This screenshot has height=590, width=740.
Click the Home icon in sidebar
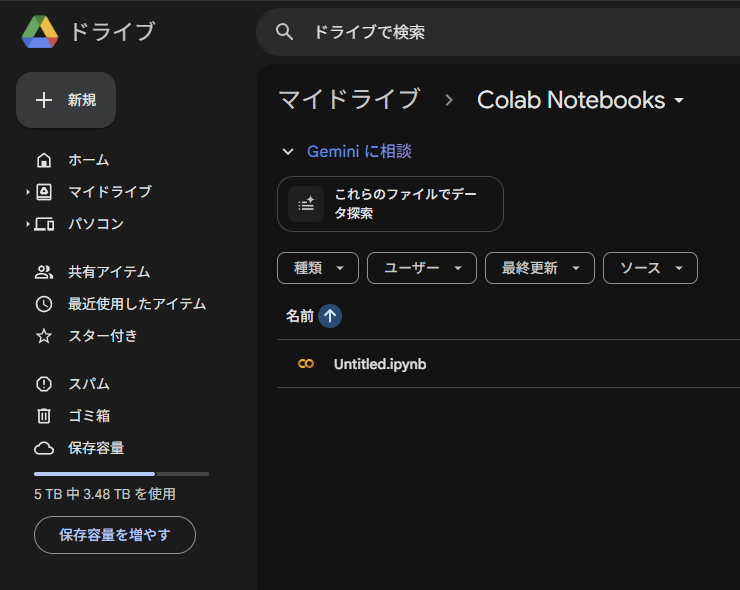(44, 160)
